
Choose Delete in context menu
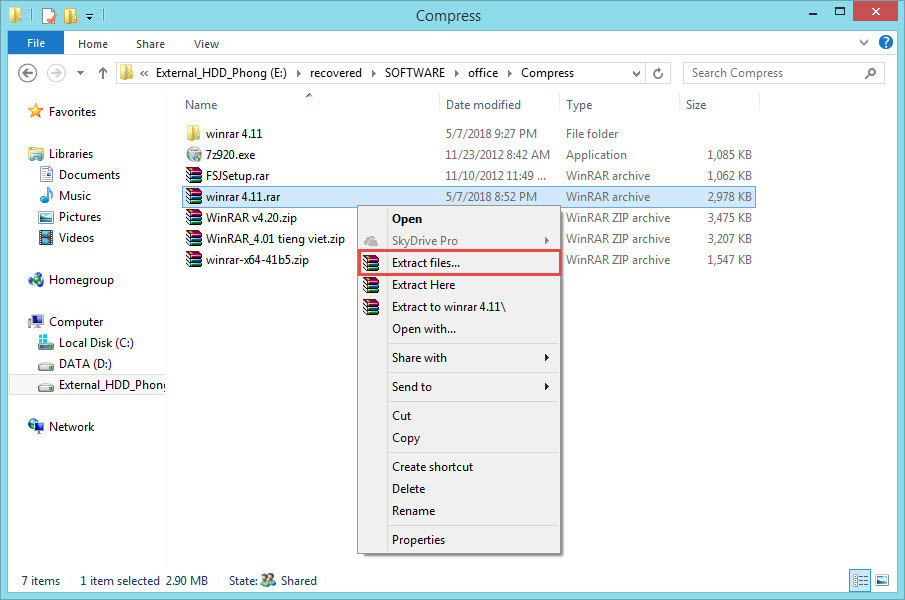point(459,489)
